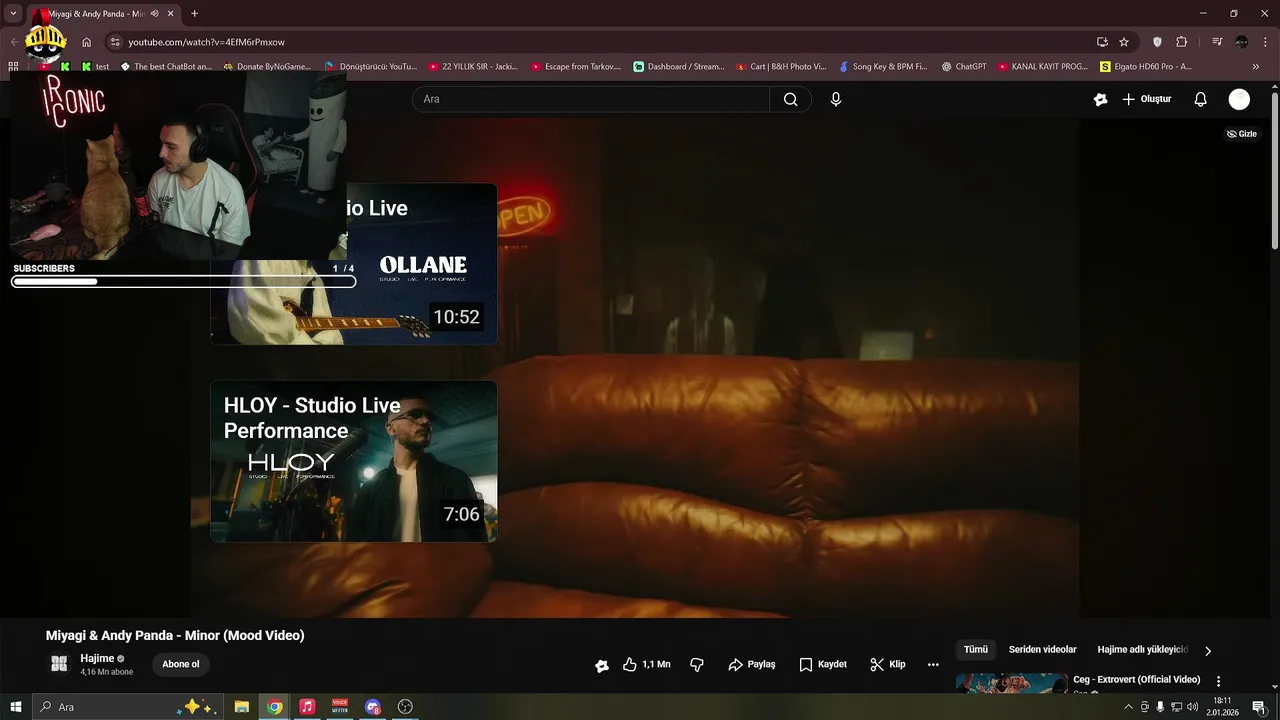Viewport: 1280px width, 720px height.
Task: Click the sparkle Ask icon beside Oluştur
Action: point(1101,99)
